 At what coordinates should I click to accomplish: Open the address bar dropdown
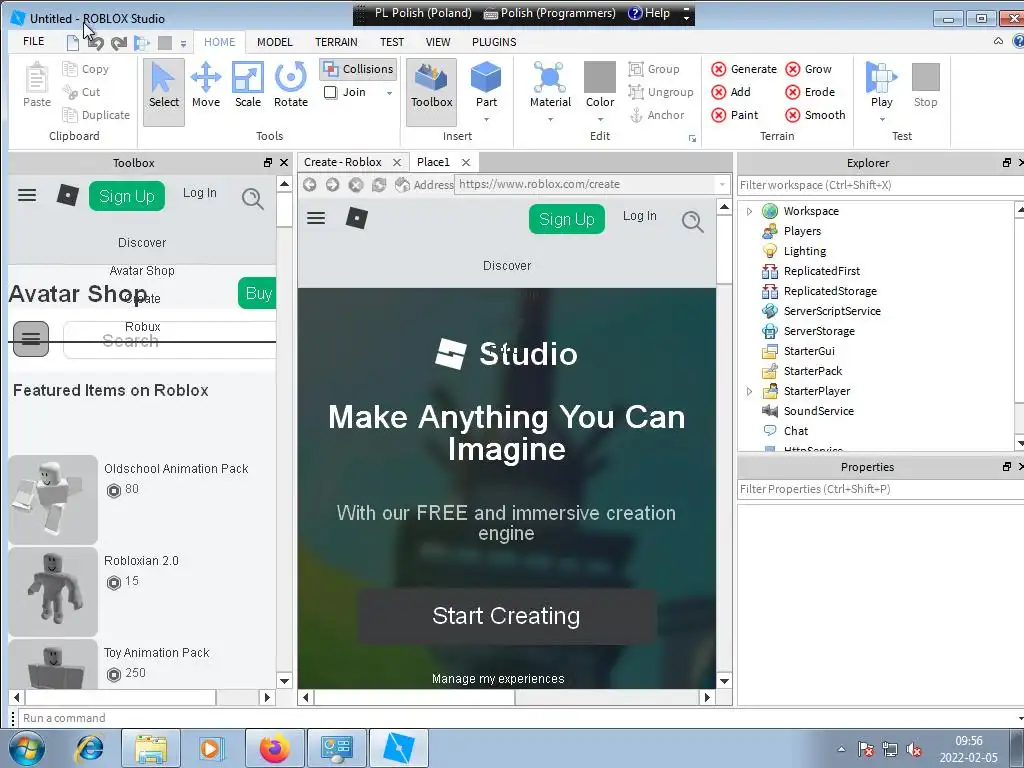[x=722, y=185]
